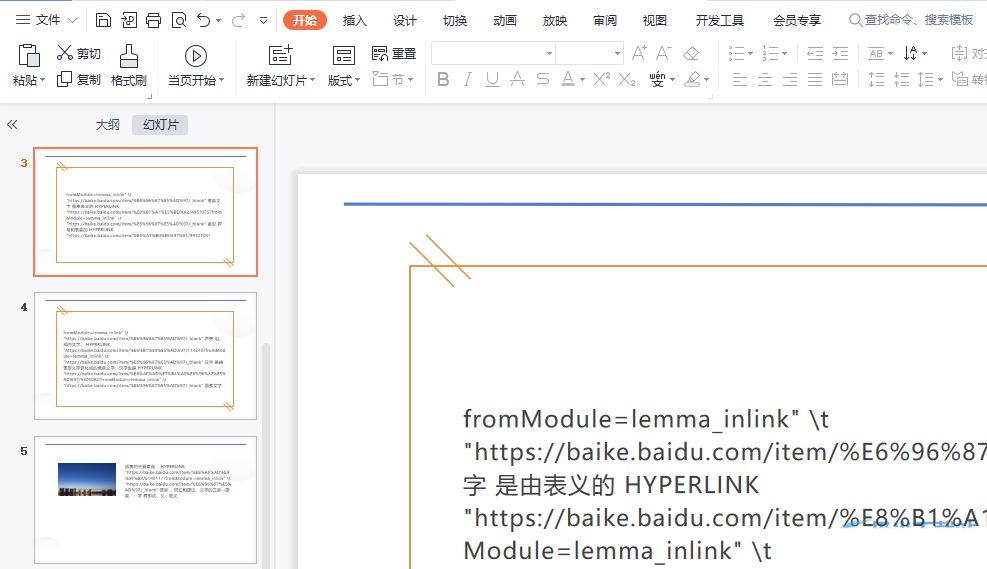Switch to the 幻灯片 panel tab
Viewport: 987px width, 569px height.
[161, 125]
